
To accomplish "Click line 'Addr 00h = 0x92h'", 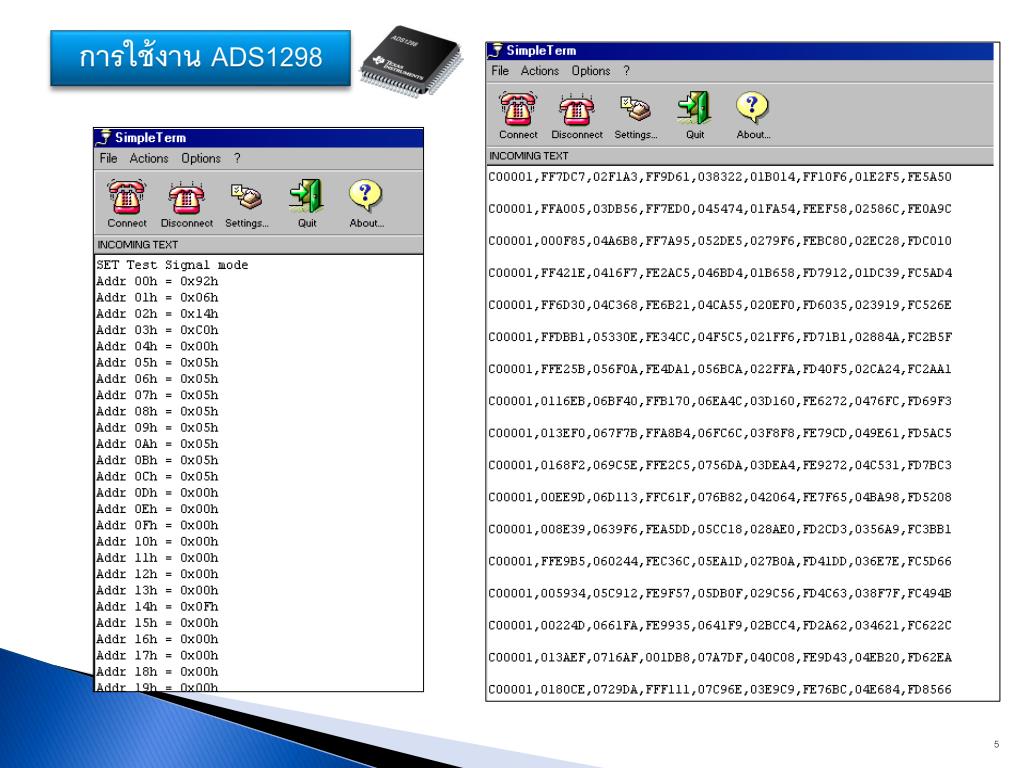I will pyautogui.click(x=157, y=281).
